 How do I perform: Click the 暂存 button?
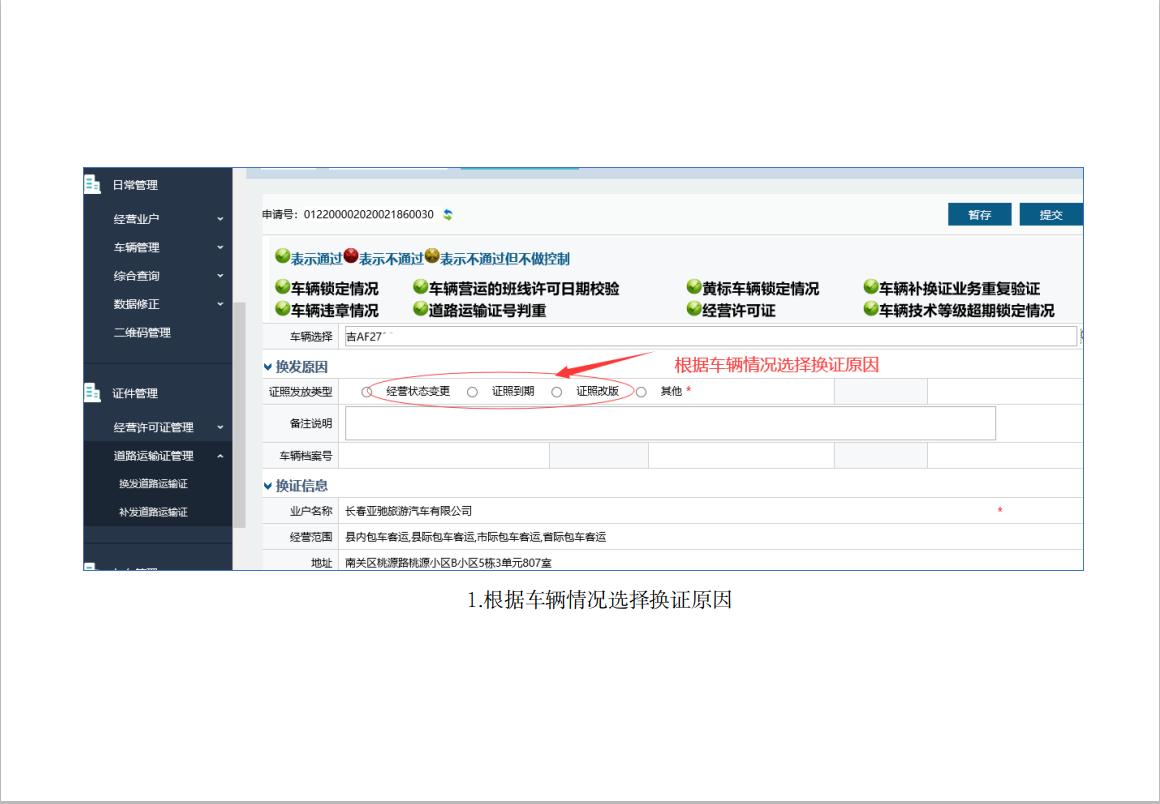pos(979,214)
